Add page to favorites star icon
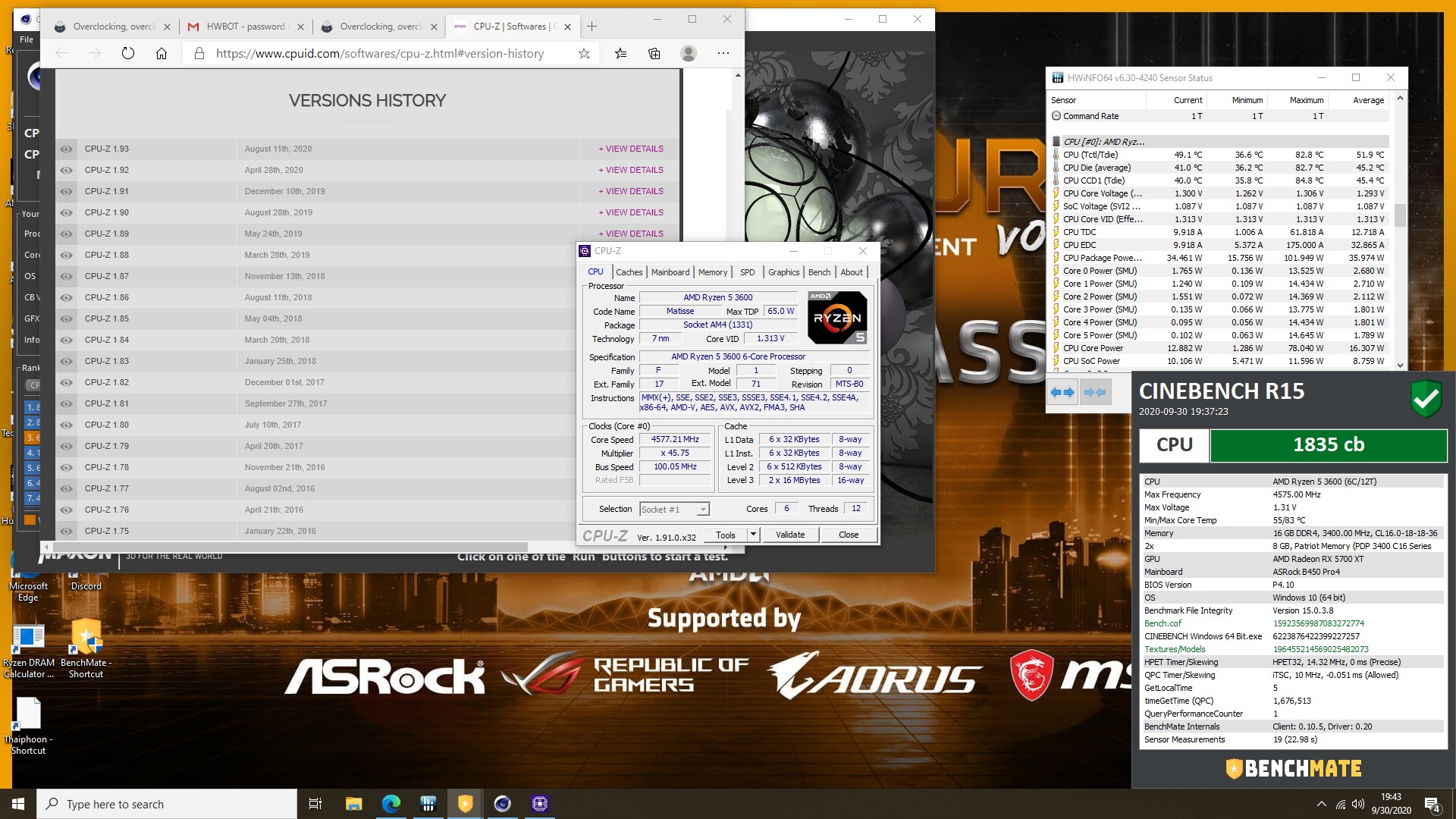 [x=584, y=53]
